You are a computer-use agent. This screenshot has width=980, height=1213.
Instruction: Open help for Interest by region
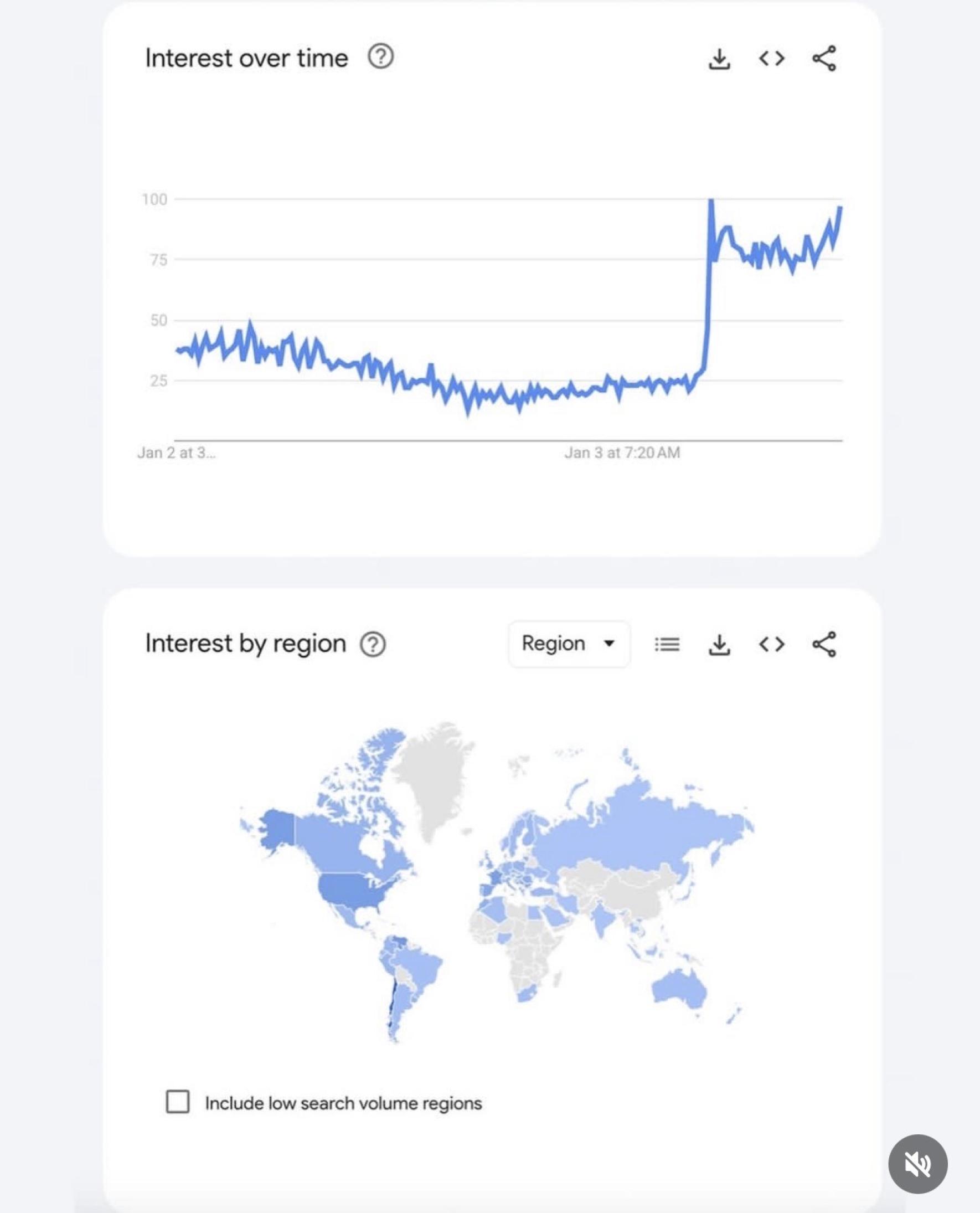coord(373,644)
